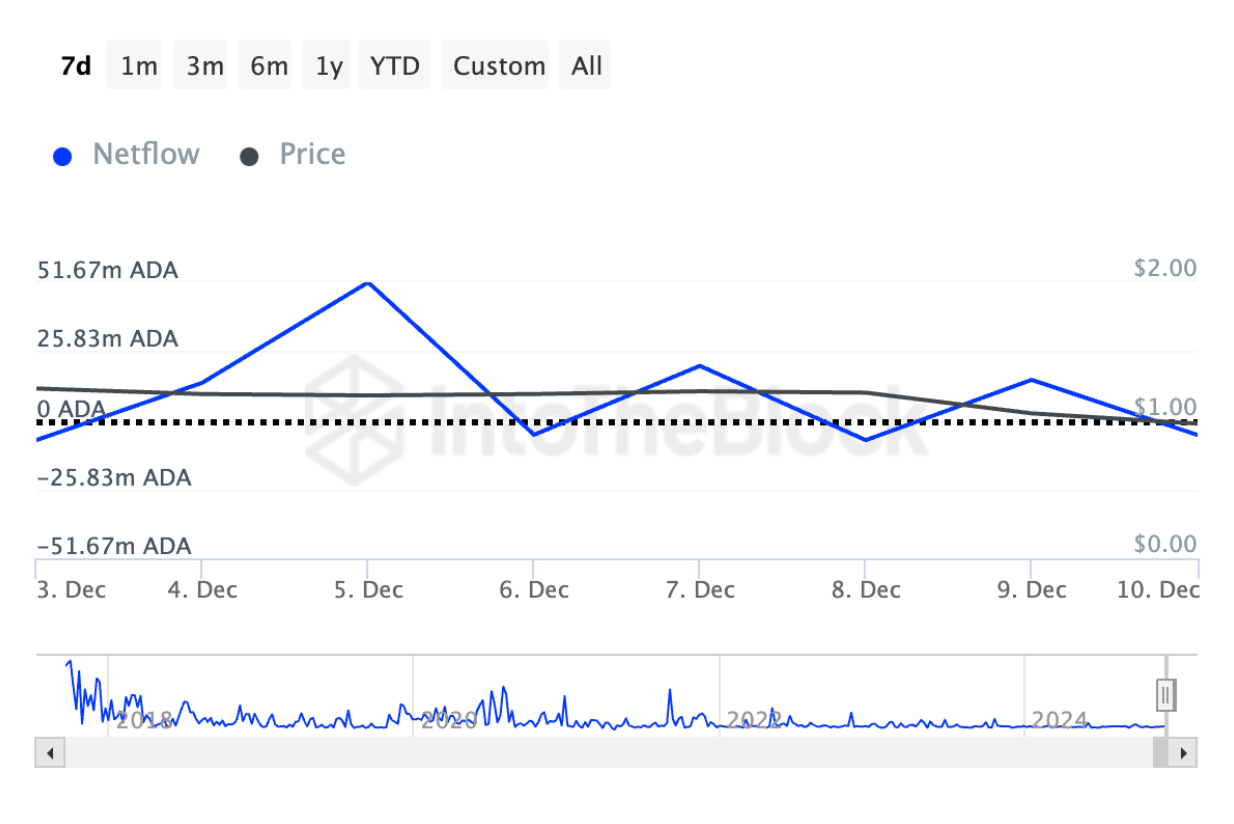
Task: Click the Netflow point on 7. Dec
Action: click(x=699, y=366)
